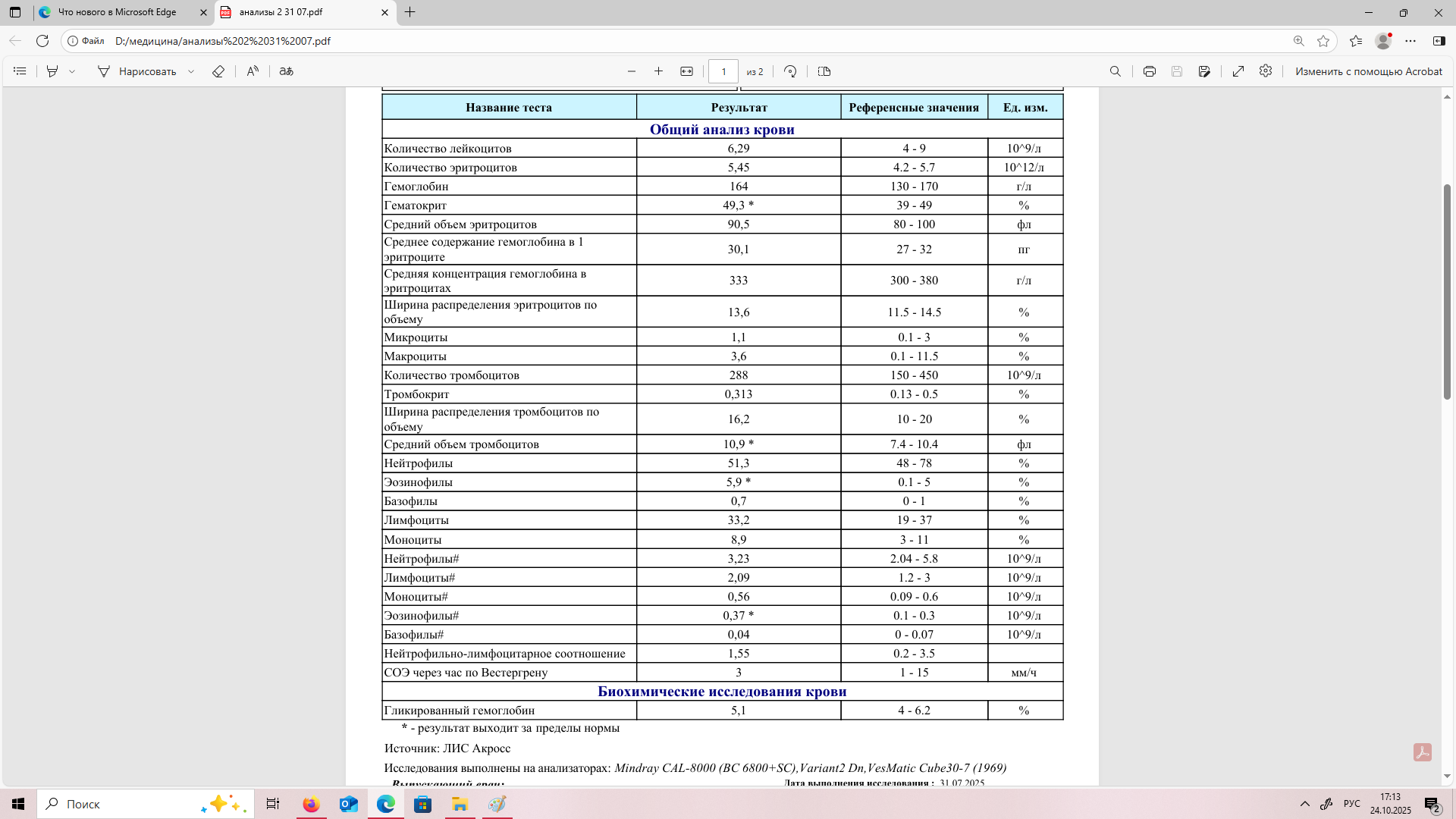Zoom out with minus button

pyautogui.click(x=632, y=71)
